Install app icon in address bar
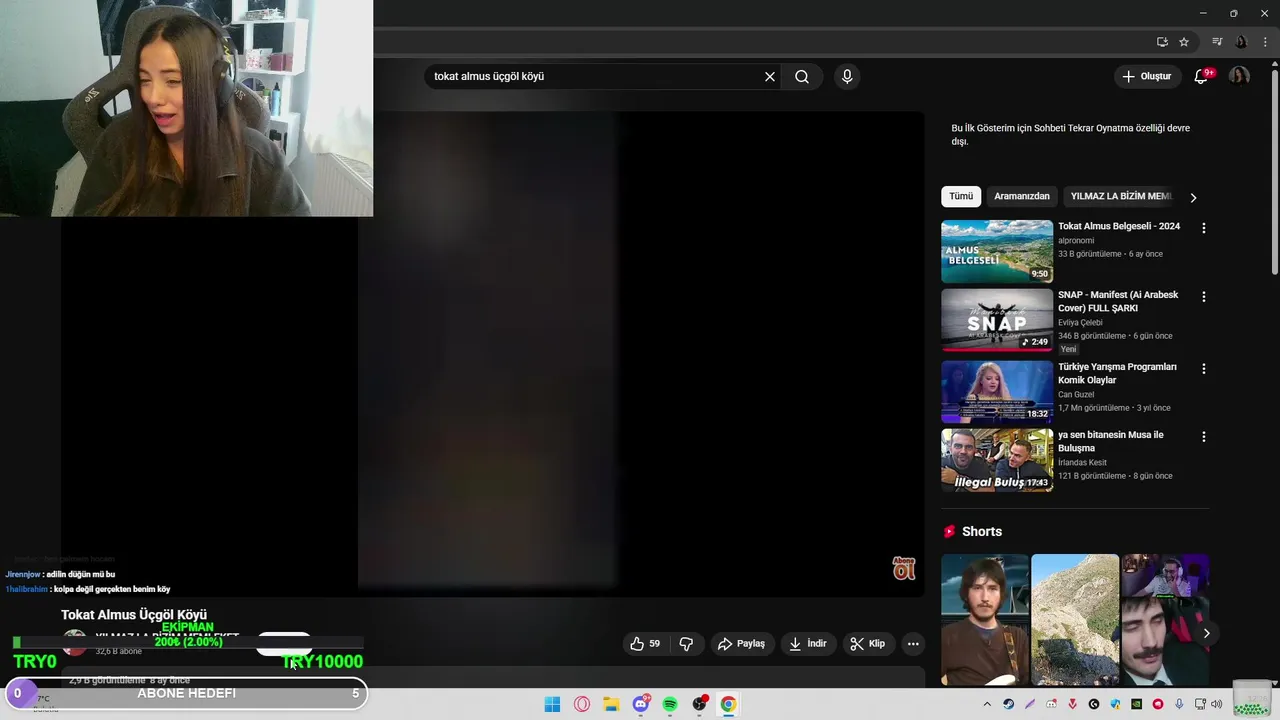 pyautogui.click(x=1162, y=42)
